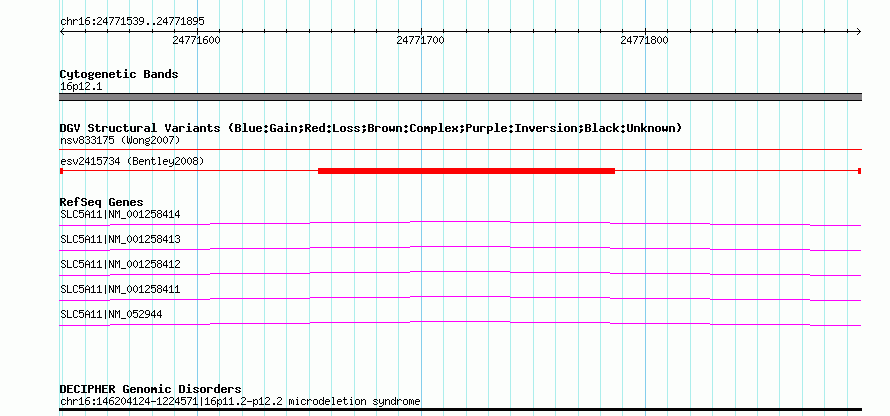
Task: Click the thin red nsv833175 variant line
Action: click(460, 150)
